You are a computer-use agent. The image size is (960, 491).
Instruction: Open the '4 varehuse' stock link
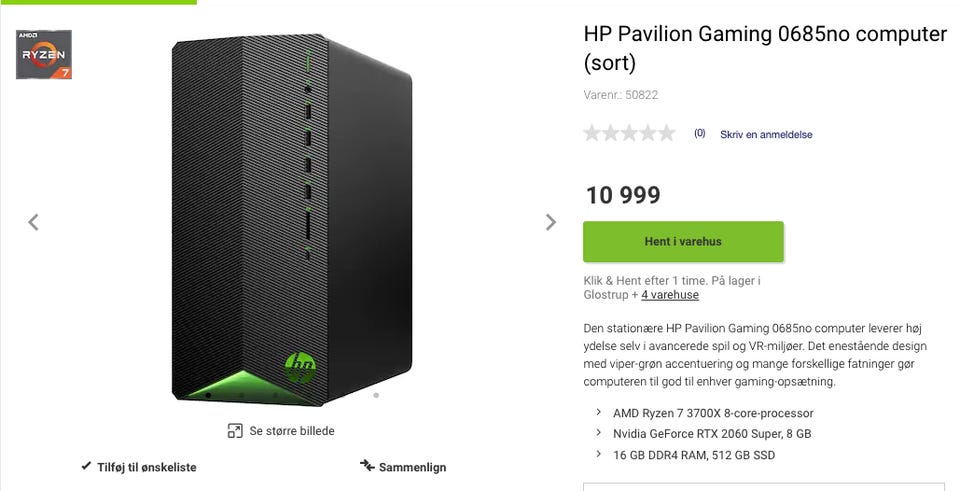670,295
